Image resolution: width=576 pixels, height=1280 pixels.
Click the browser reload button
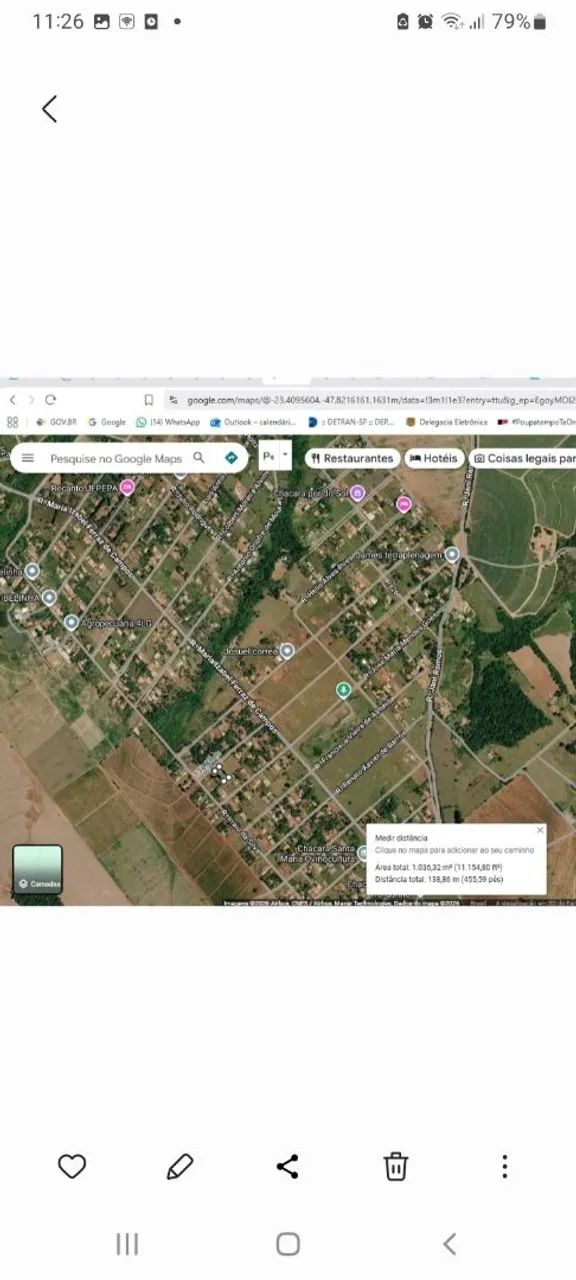click(50, 400)
